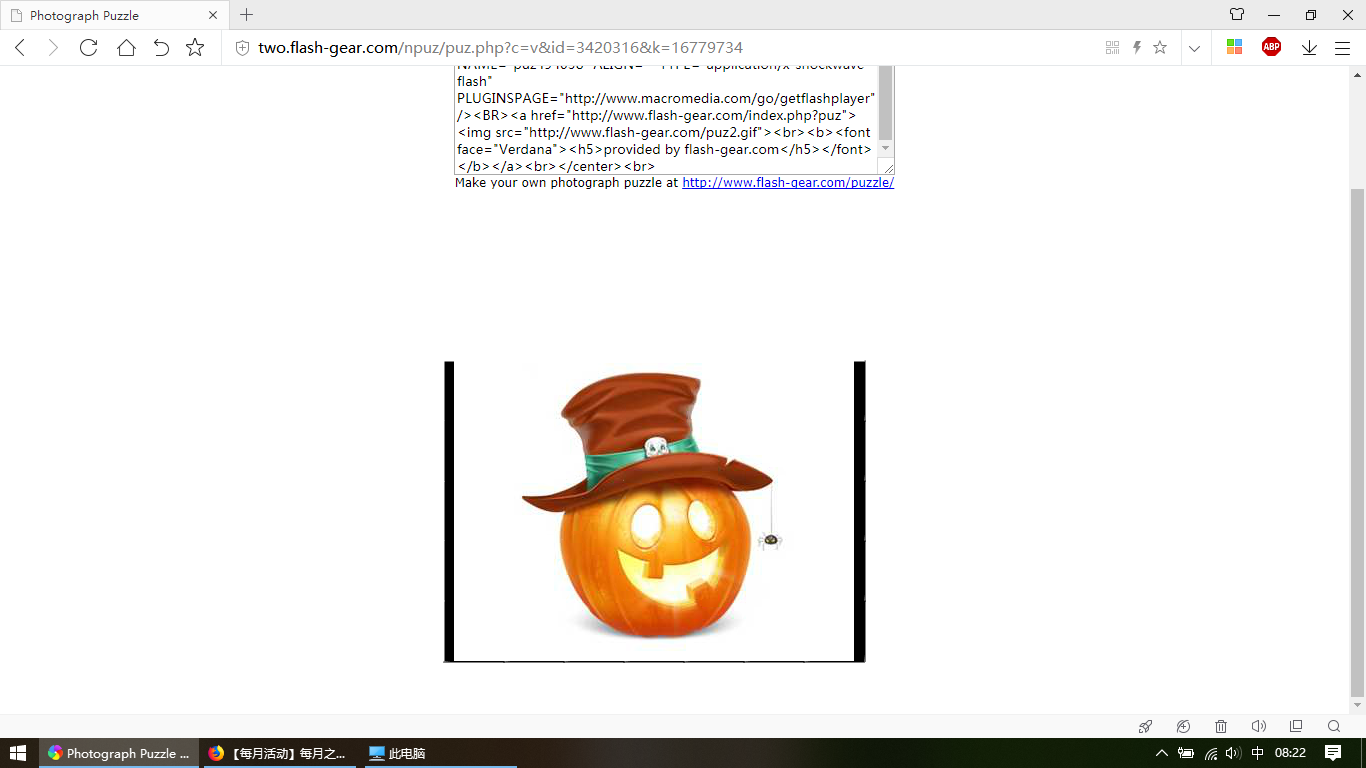Select the Photograph Puzzle taskbar button

coord(118,753)
